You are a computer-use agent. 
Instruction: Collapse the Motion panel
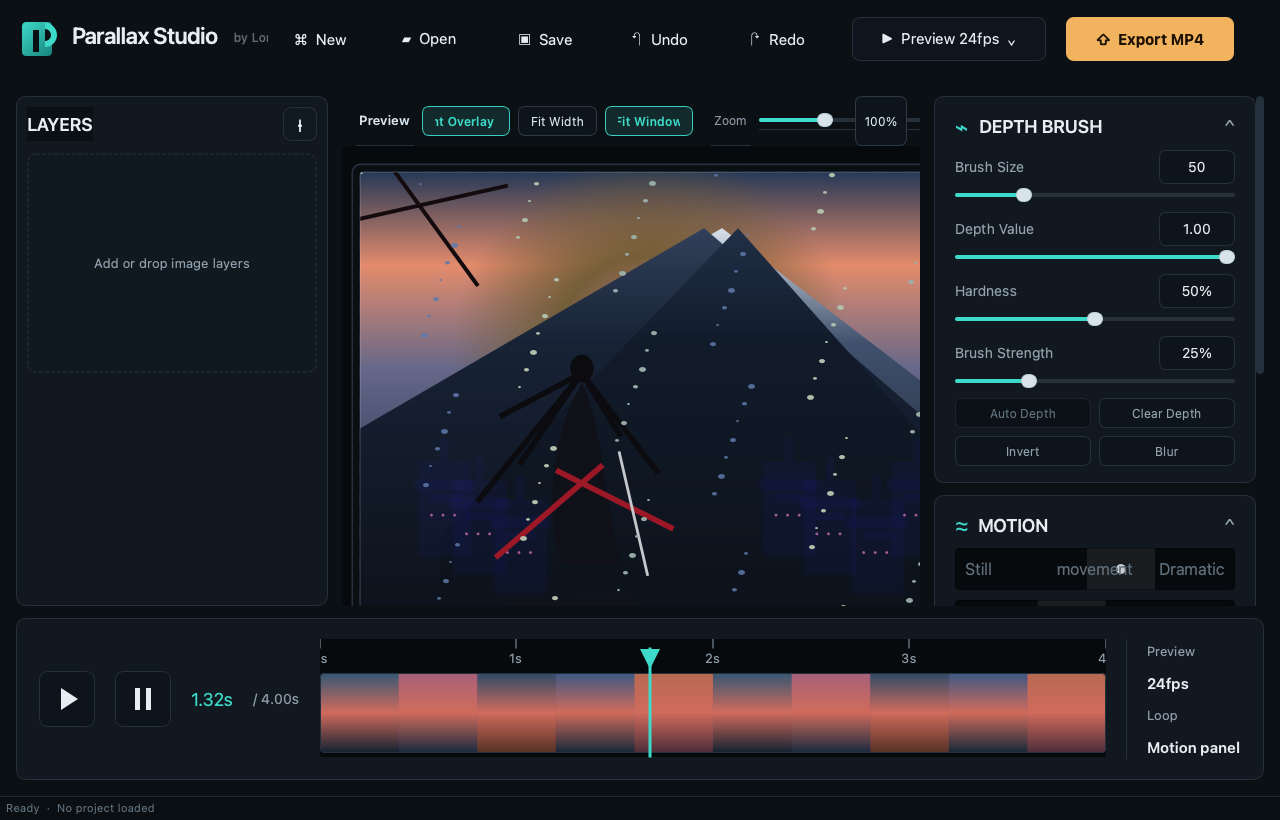[x=1230, y=523]
